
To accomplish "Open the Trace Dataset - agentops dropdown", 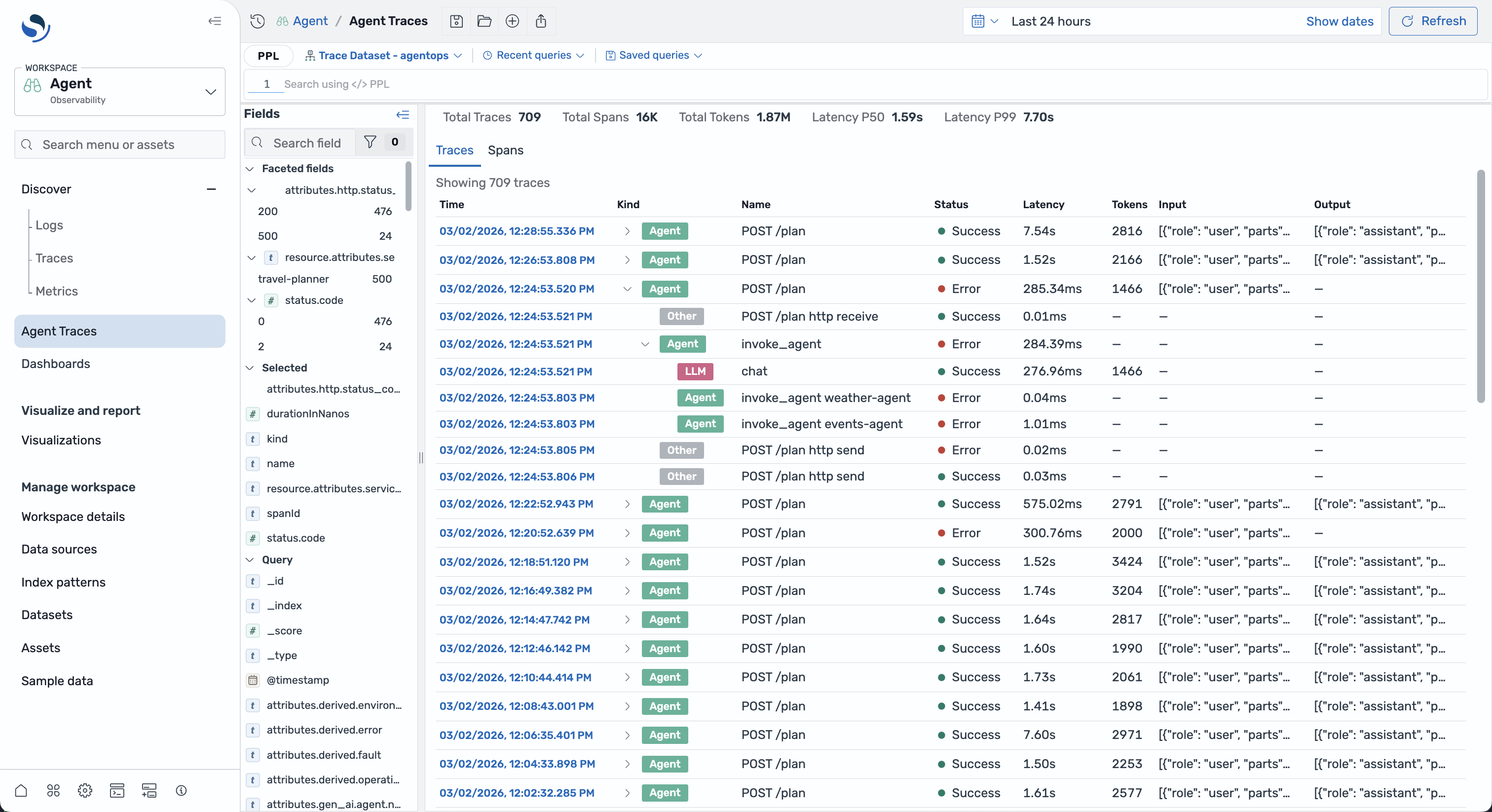I will click(383, 56).
